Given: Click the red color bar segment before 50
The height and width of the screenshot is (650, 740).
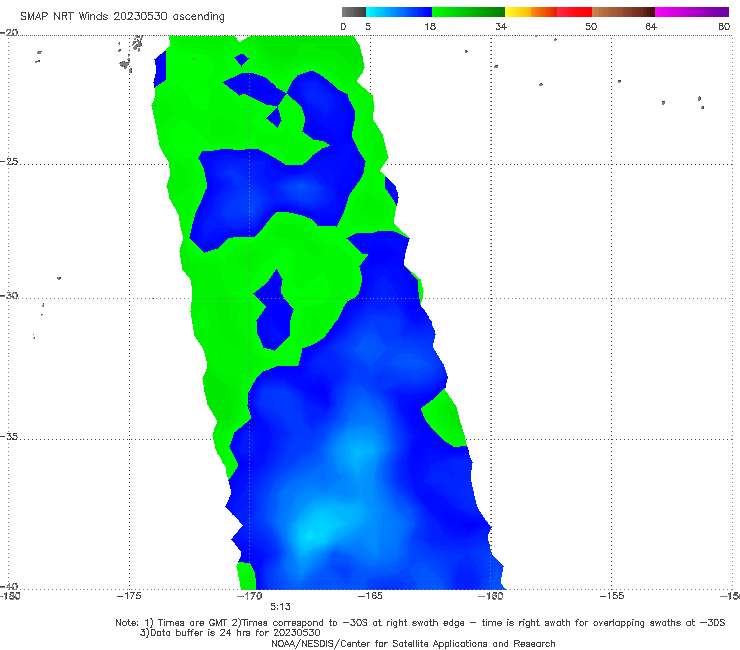Looking at the screenshot, I should pos(575,12).
